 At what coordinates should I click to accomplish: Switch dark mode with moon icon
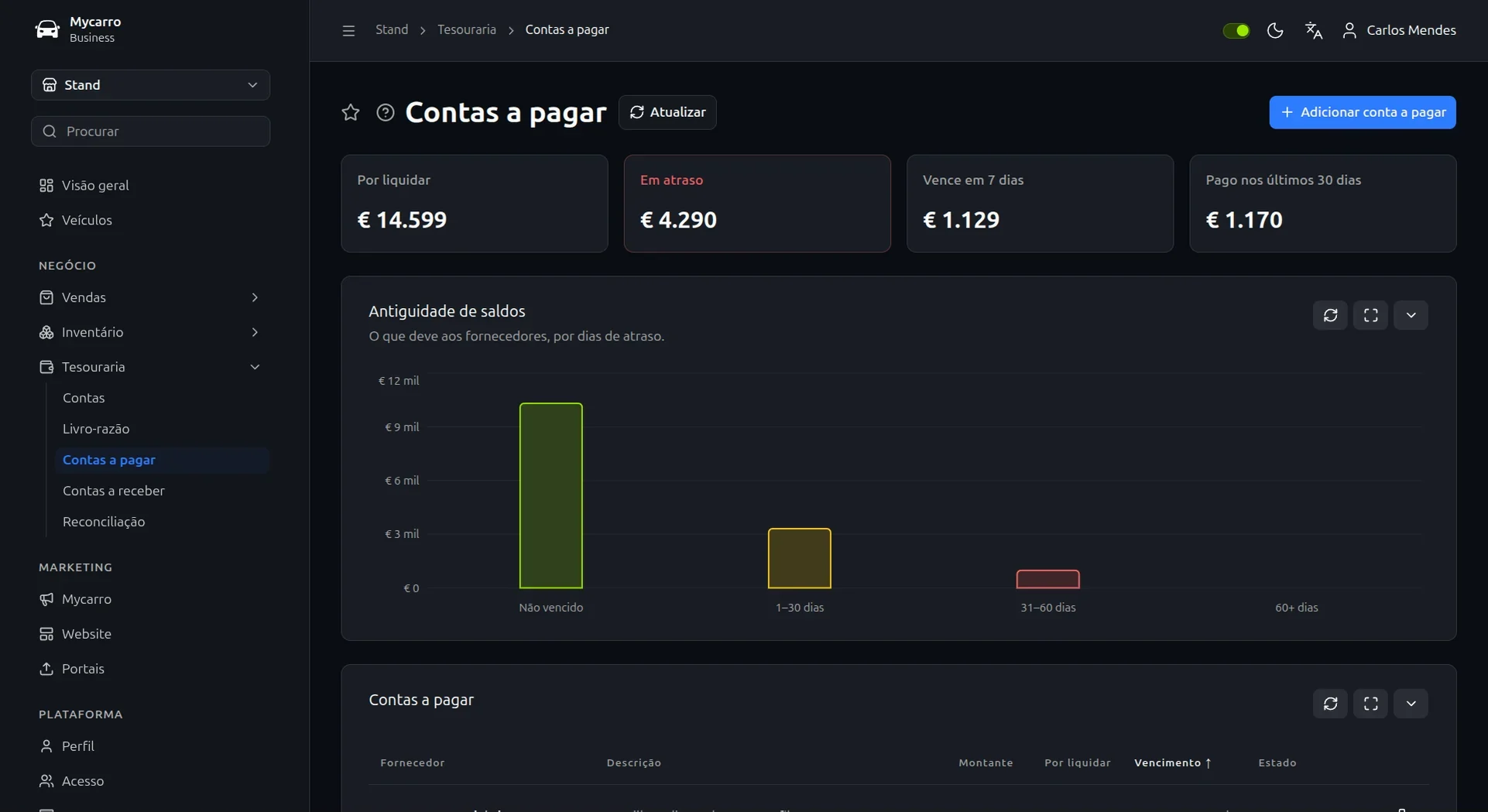click(1275, 30)
